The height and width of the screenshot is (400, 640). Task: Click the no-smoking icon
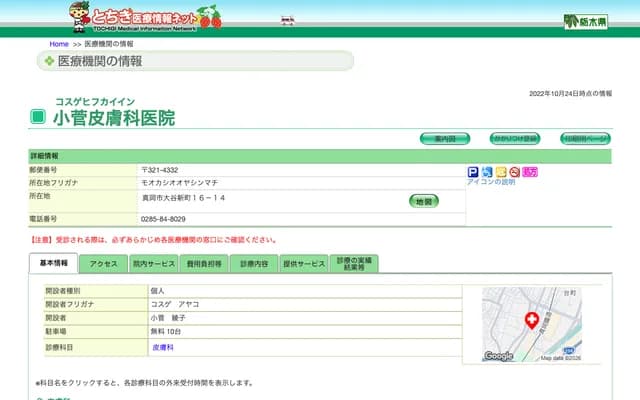(x=515, y=172)
